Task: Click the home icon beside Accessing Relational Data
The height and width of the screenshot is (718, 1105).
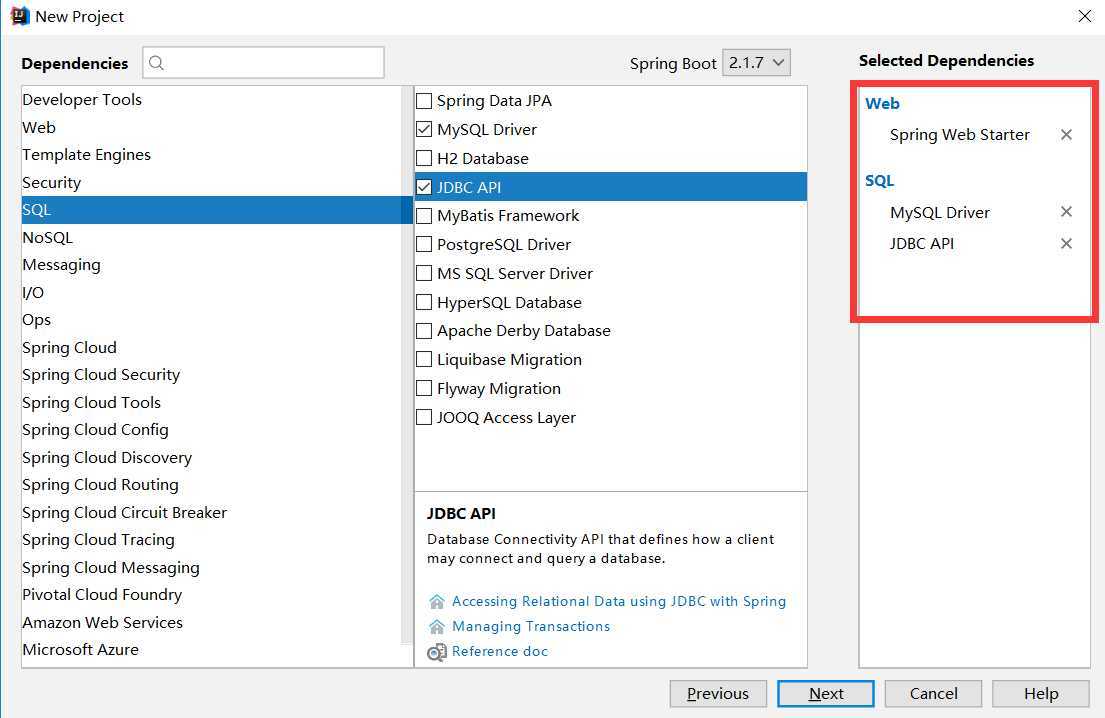Action: (x=437, y=602)
